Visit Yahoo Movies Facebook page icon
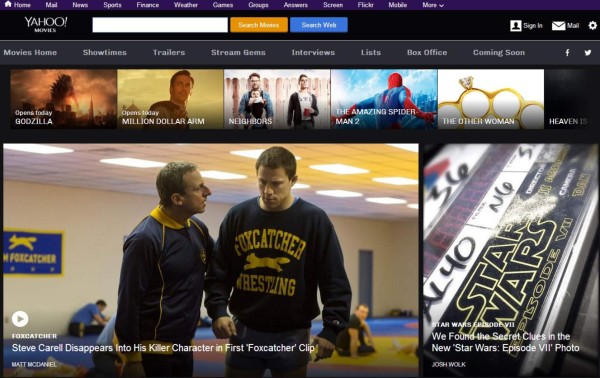 click(x=567, y=52)
